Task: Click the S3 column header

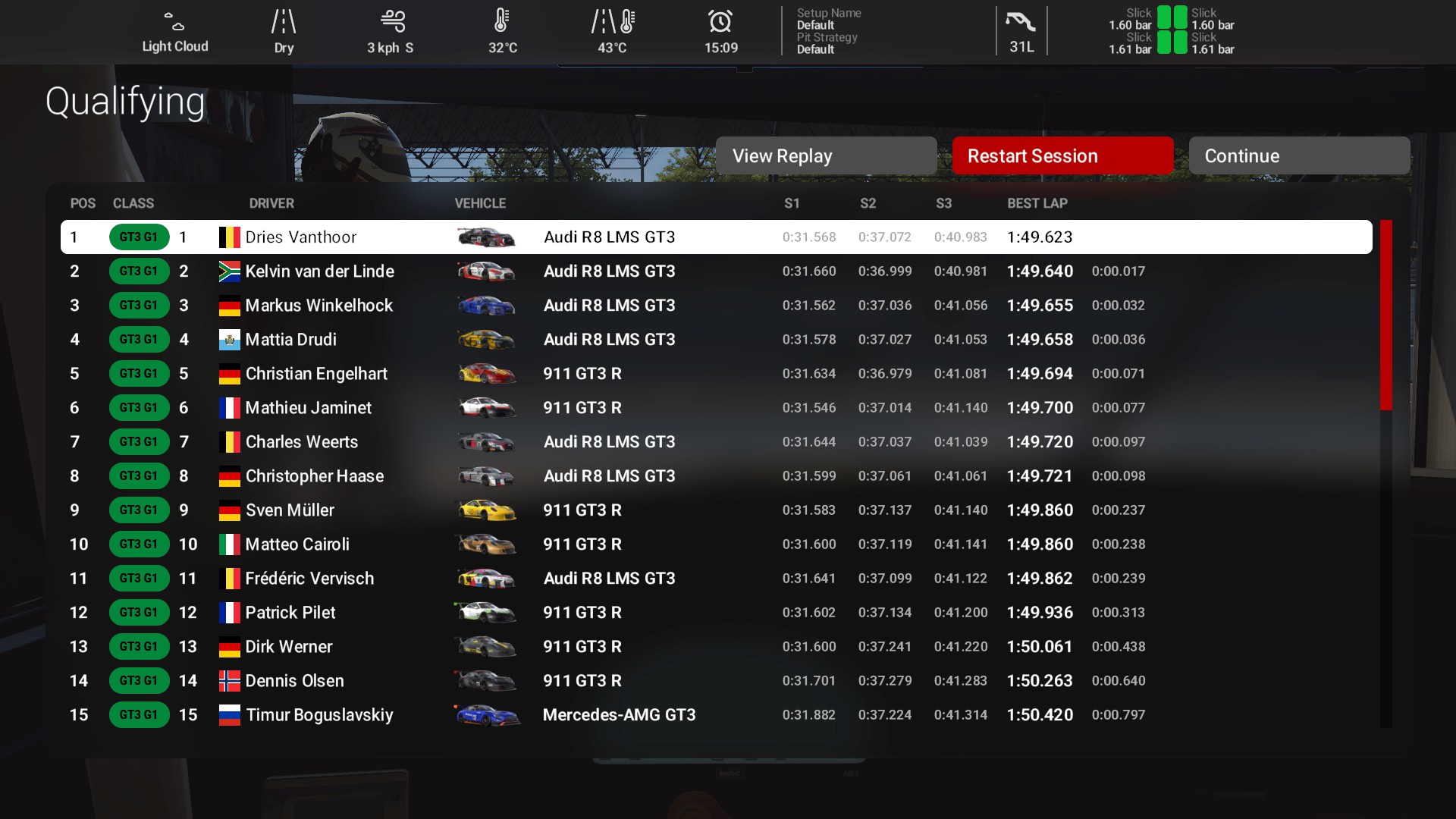Action: pyautogui.click(x=943, y=203)
